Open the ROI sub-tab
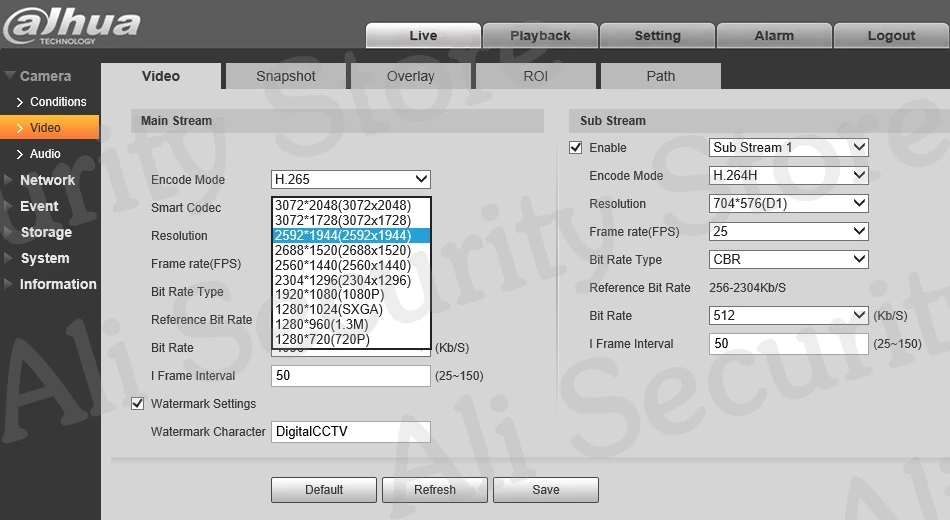The width and height of the screenshot is (950, 520). click(x=536, y=76)
